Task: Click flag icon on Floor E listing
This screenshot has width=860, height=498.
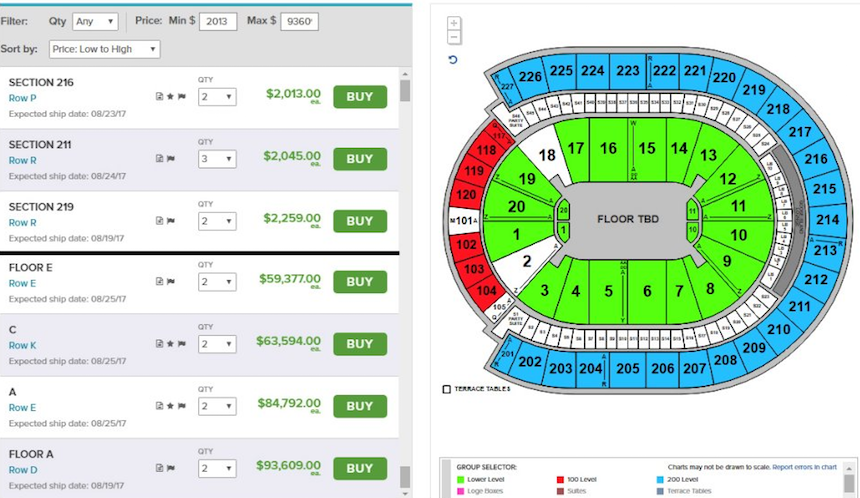Action: [x=170, y=282]
